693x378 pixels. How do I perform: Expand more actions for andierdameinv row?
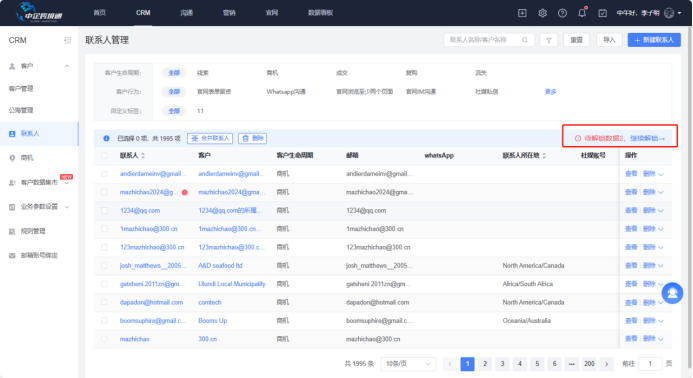tap(661, 174)
